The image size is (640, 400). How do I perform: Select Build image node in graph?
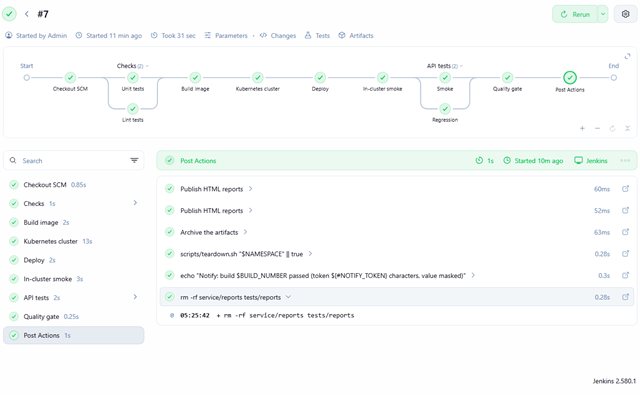(x=195, y=77)
